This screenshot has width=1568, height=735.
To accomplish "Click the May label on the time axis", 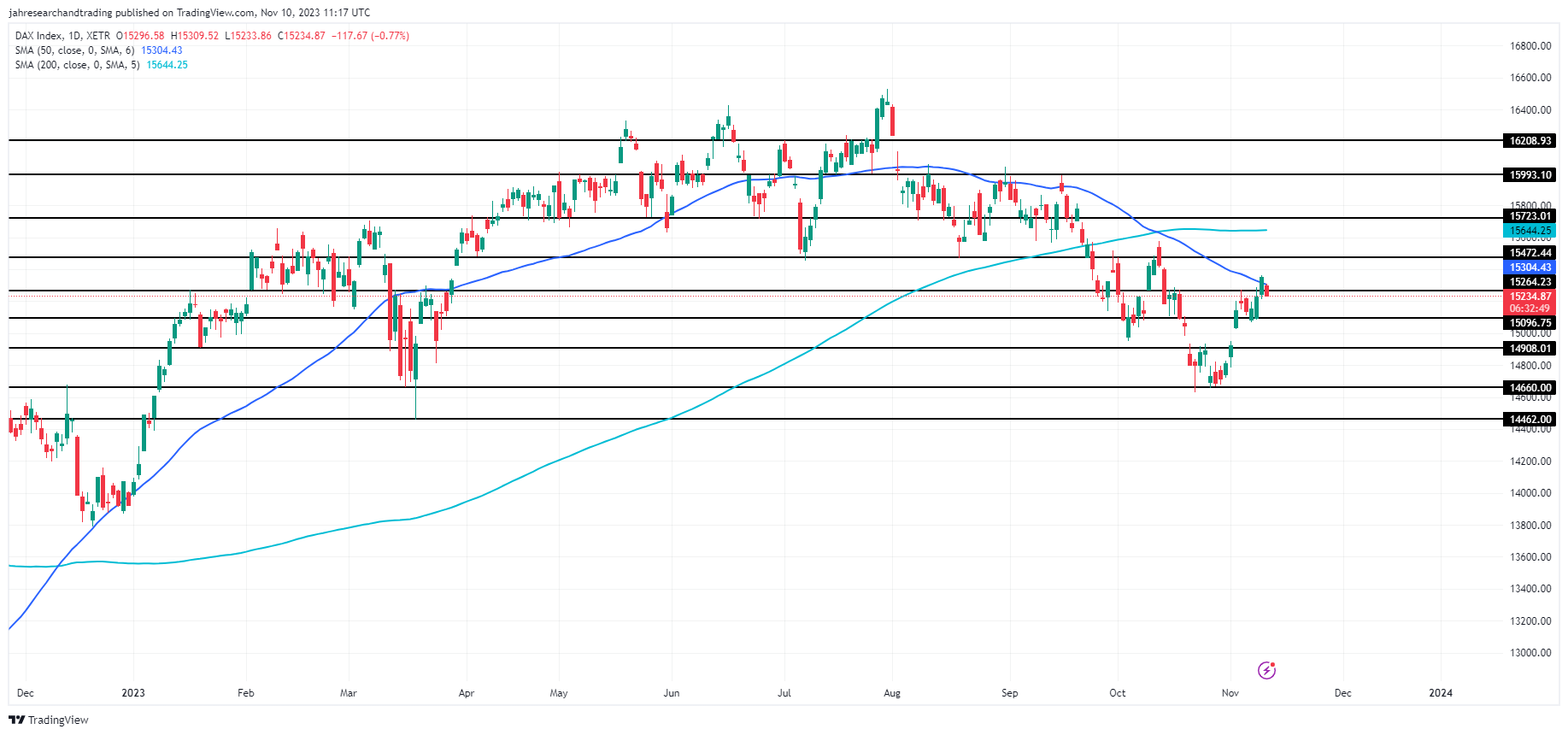I will point(559,693).
